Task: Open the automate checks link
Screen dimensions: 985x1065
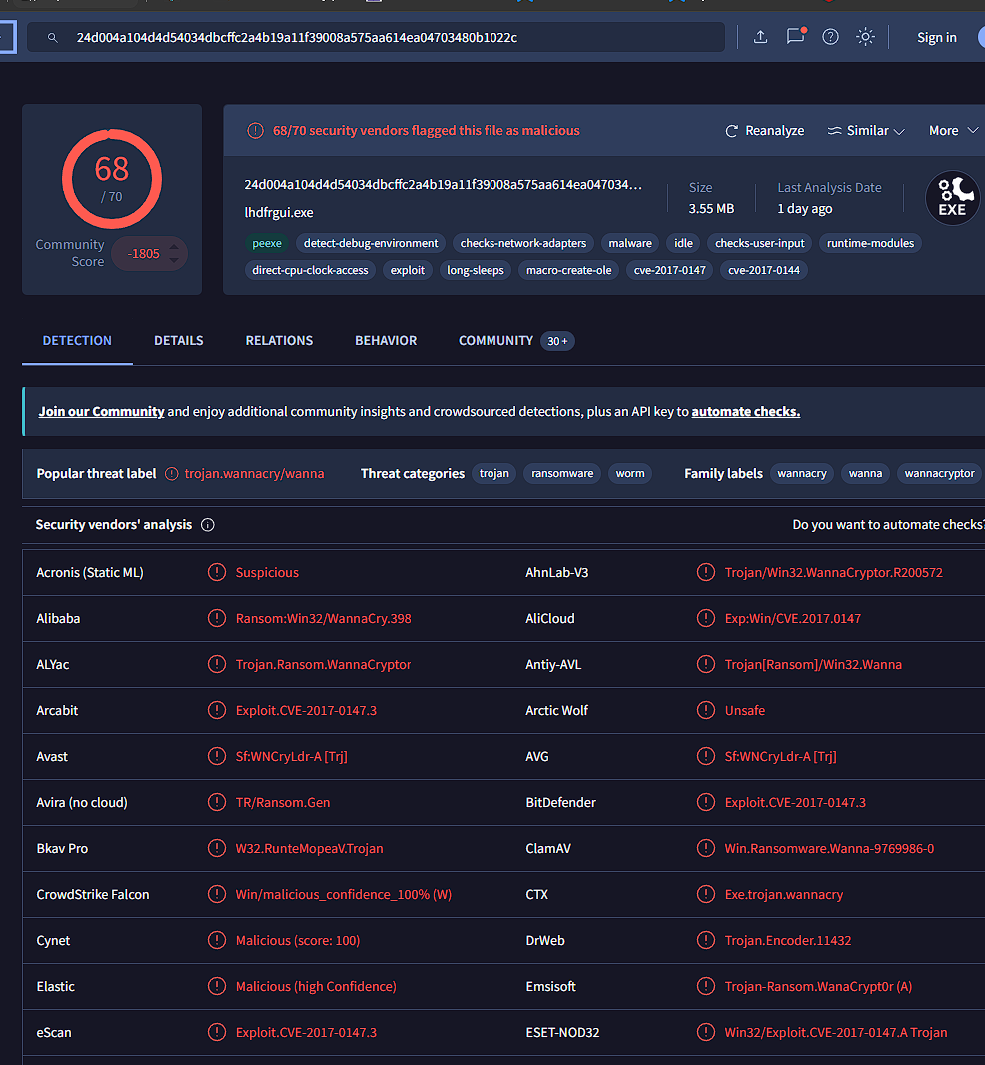Action: click(x=745, y=412)
